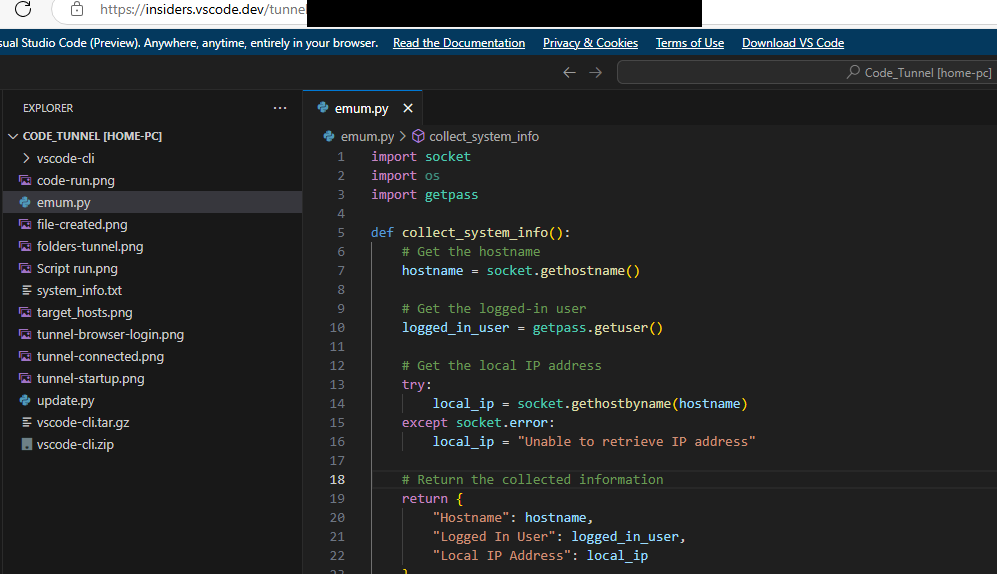The width and height of the screenshot is (997, 574).
Task: Click the breadcrumb chevron after emum.py
Action: point(403,137)
